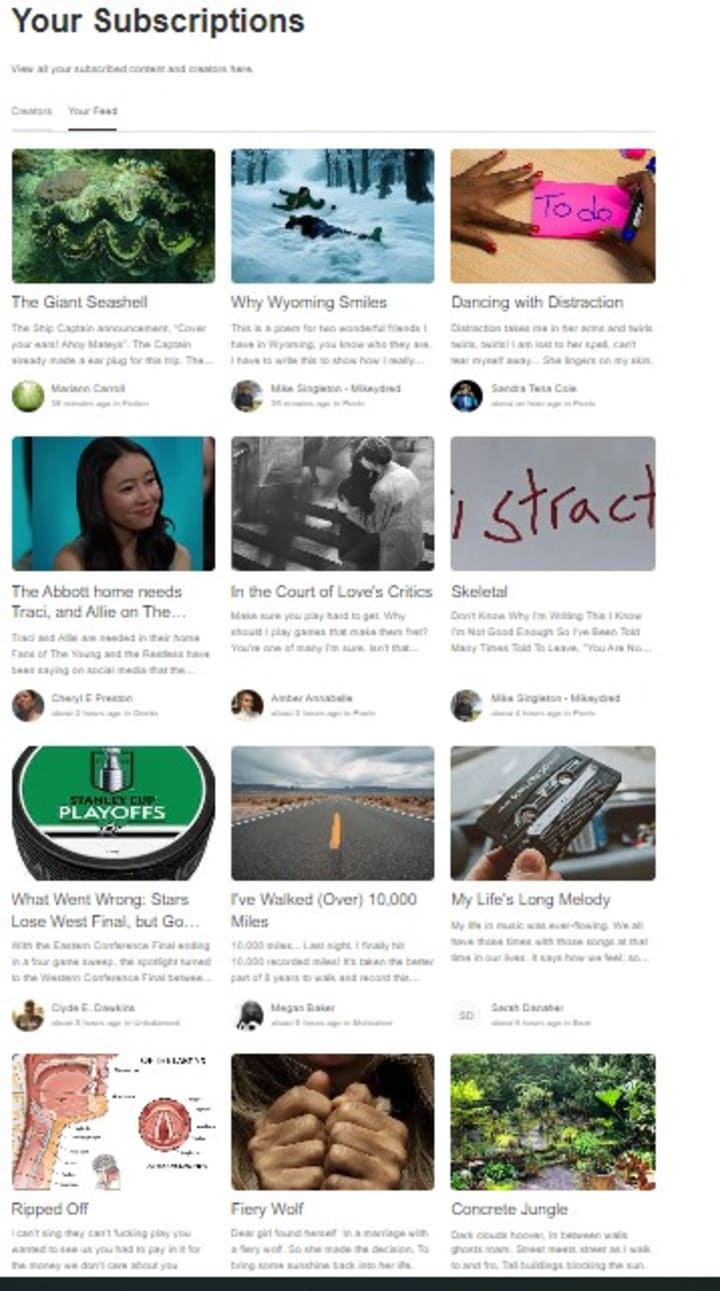This screenshot has height=1291, width=720.
Task: Select Megan Baker's profile avatar
Action: click(247, 1015)
